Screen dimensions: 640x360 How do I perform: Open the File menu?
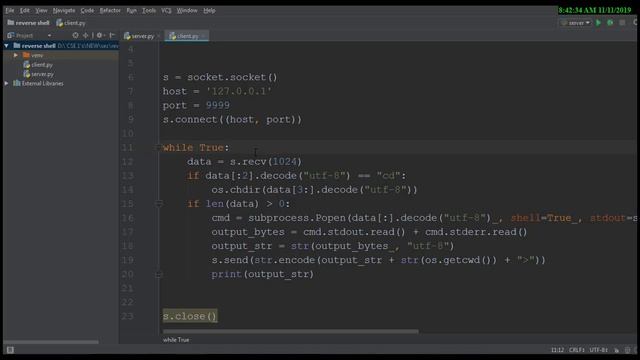[x=10, y=11]
